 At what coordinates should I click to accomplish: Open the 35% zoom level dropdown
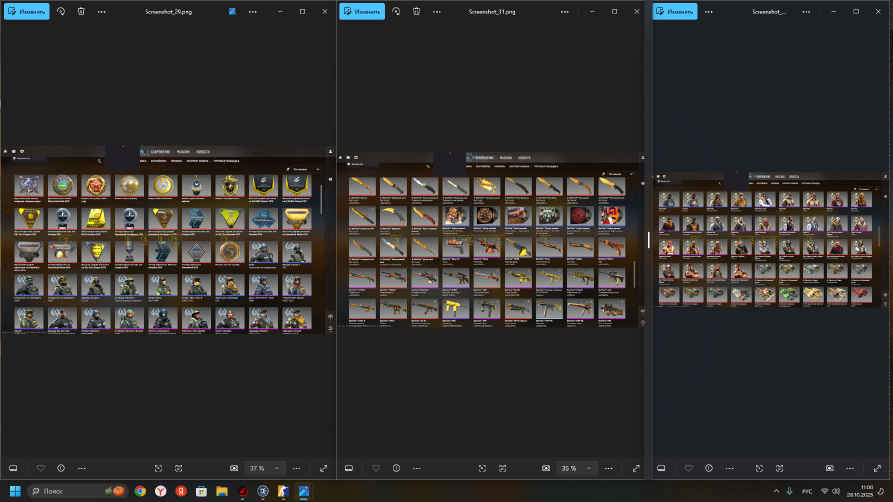[576, 468]
